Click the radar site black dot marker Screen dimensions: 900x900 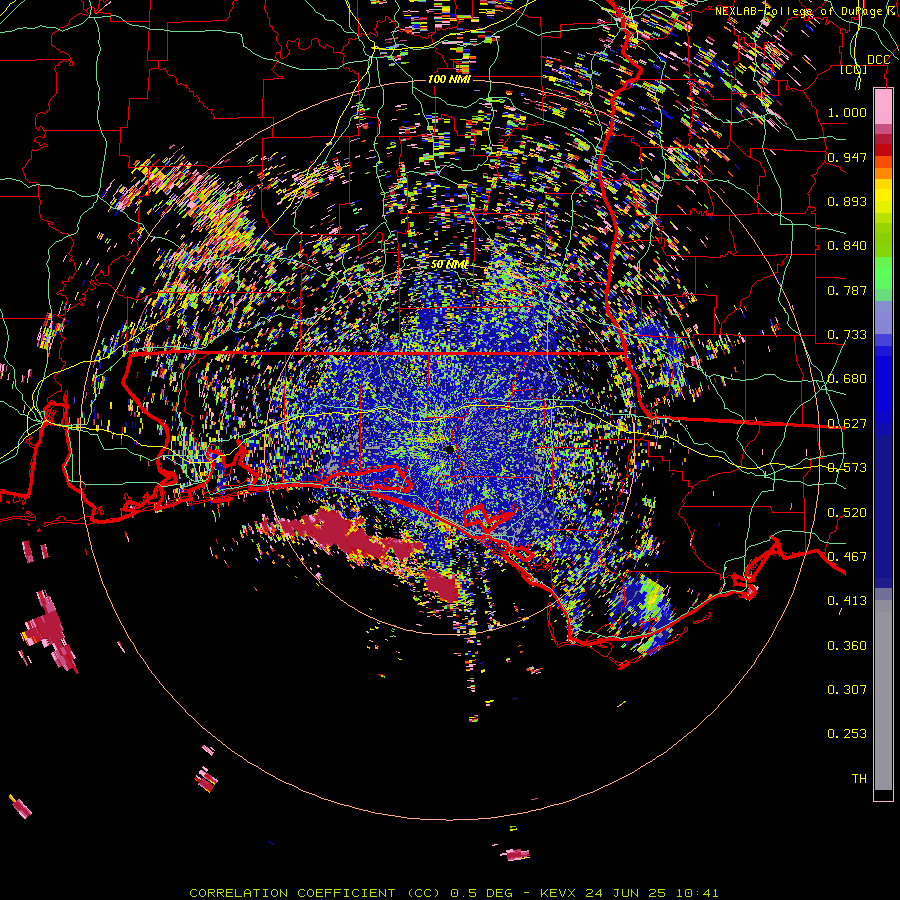coord(450,449)
